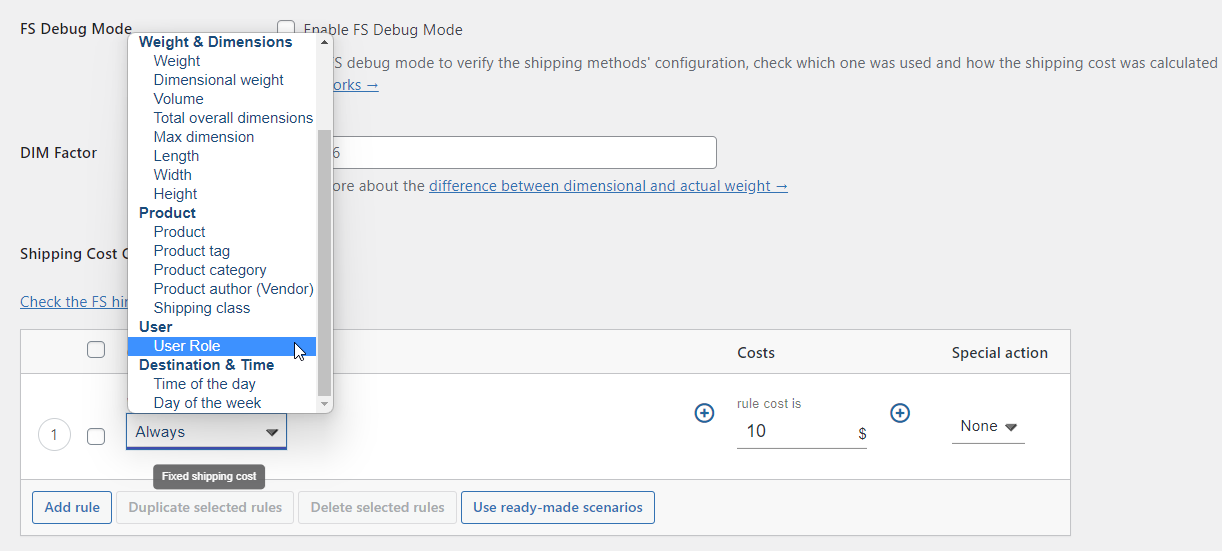
Task: Click the plus icon right of rule cost
Action: click(900, 413)
